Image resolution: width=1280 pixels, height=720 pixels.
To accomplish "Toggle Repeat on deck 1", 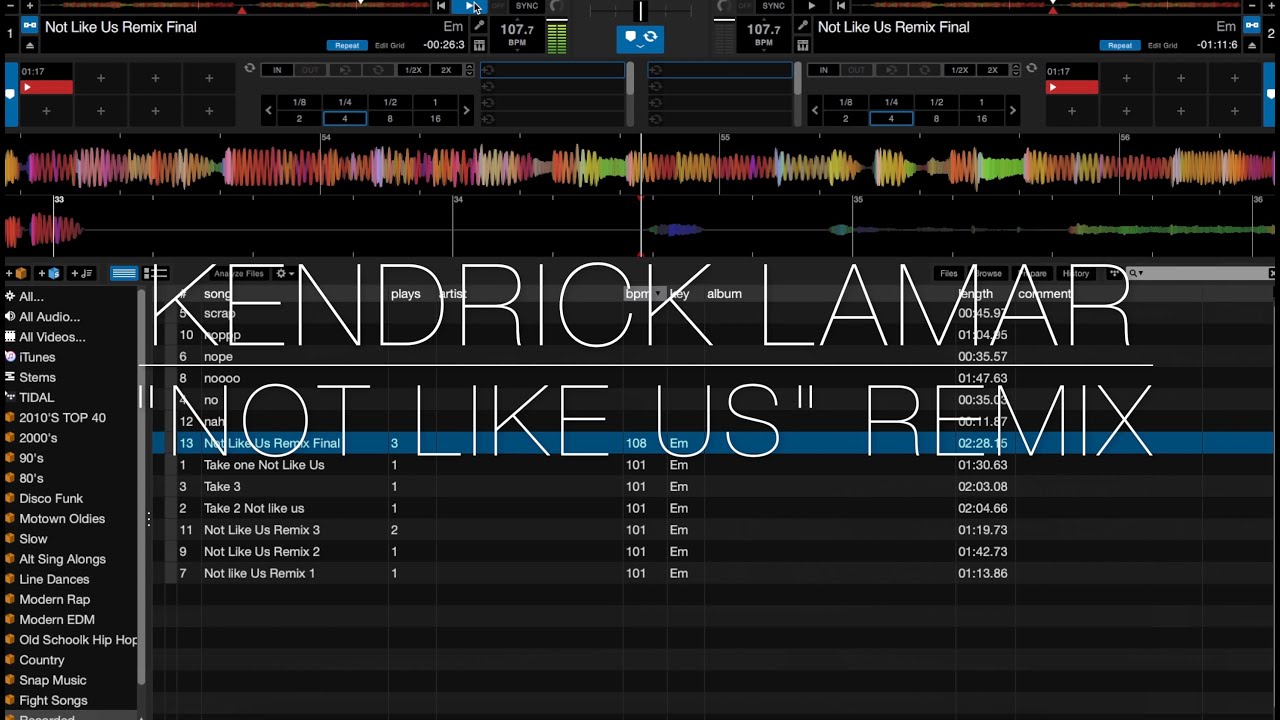I will click(x=347, y=45).
